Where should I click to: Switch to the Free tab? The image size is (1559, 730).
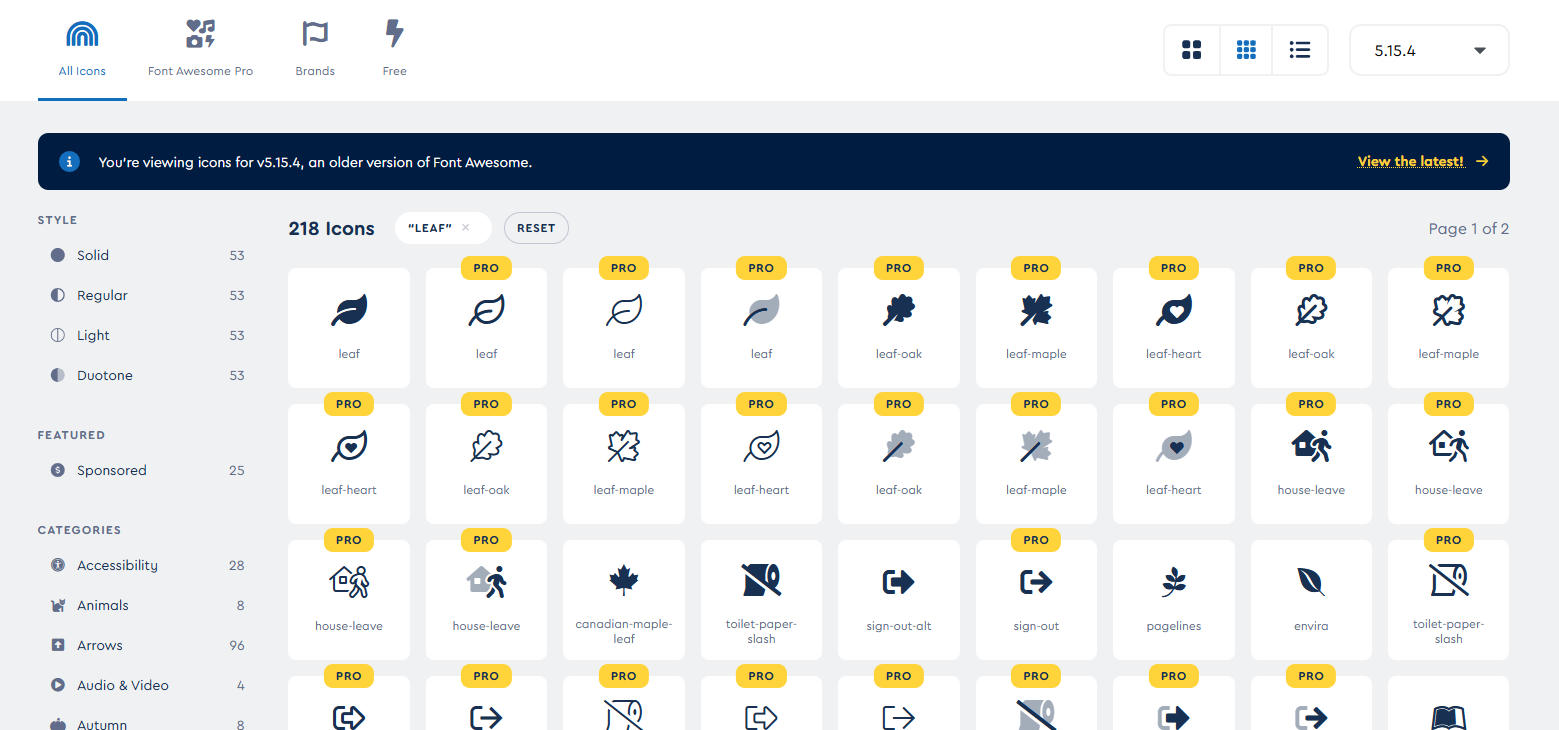(395, 49)
